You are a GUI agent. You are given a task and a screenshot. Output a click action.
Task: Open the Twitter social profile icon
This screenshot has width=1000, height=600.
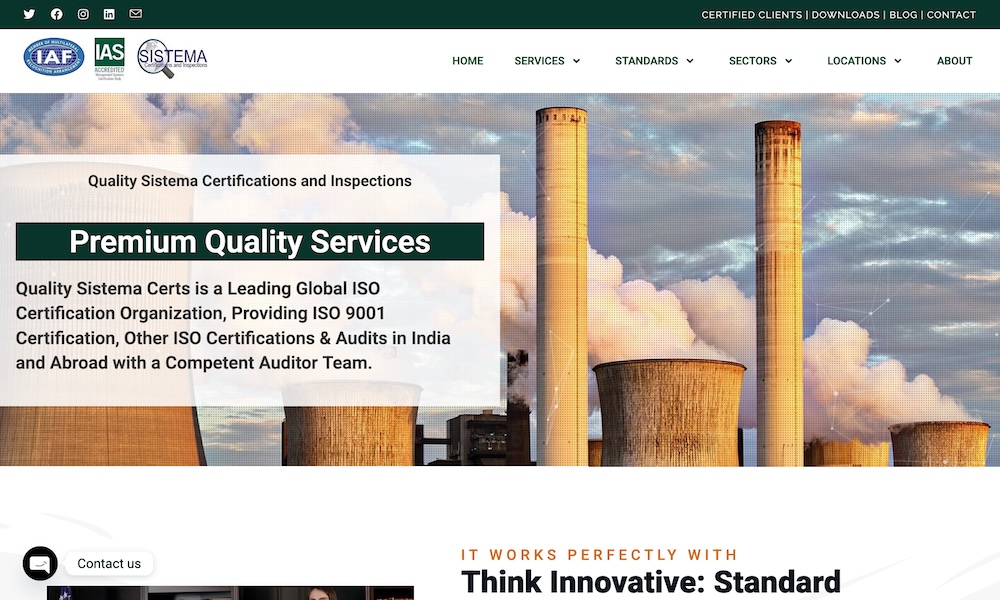29,14
